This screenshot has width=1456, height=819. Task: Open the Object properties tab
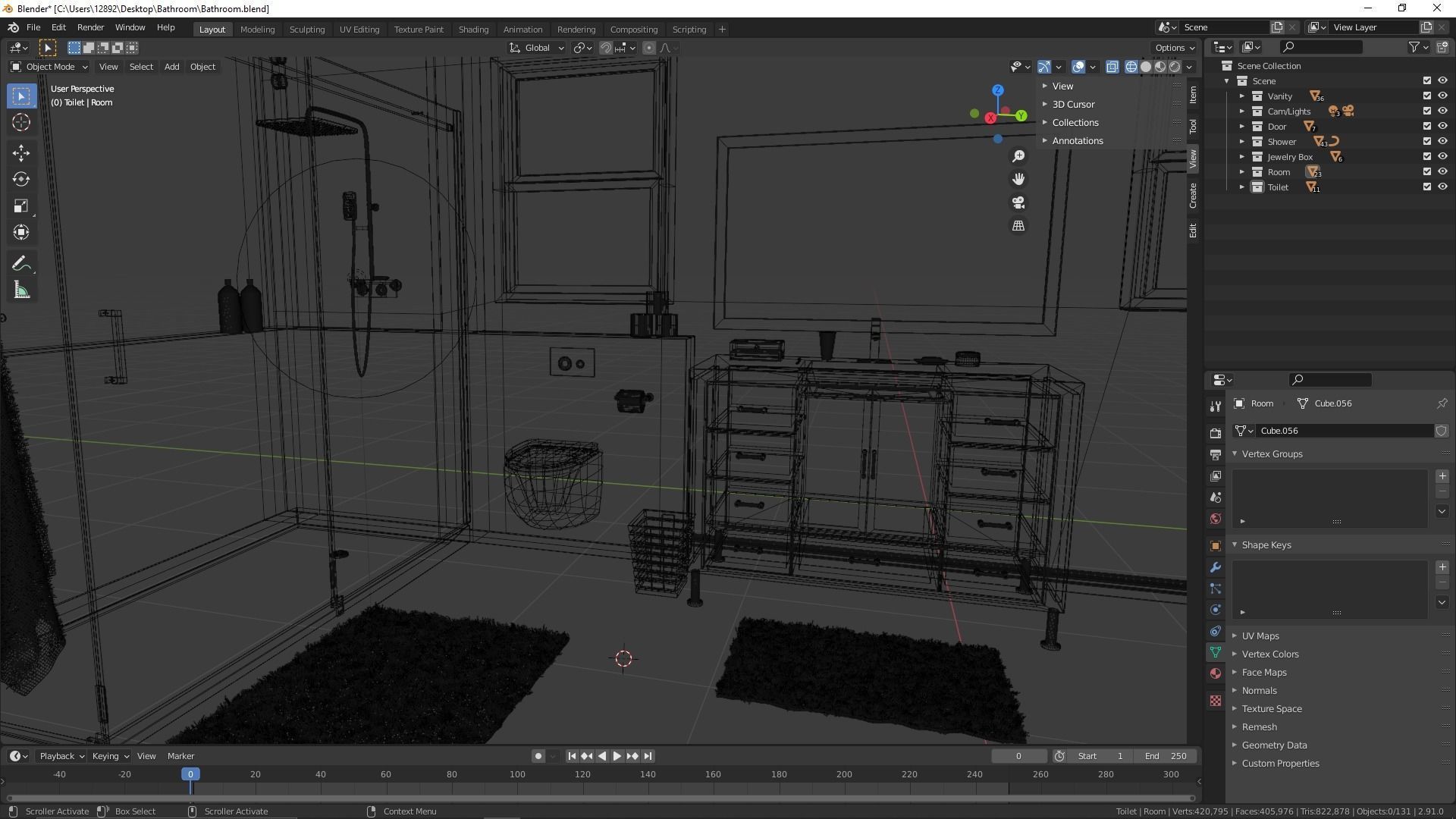[1216, 546]
